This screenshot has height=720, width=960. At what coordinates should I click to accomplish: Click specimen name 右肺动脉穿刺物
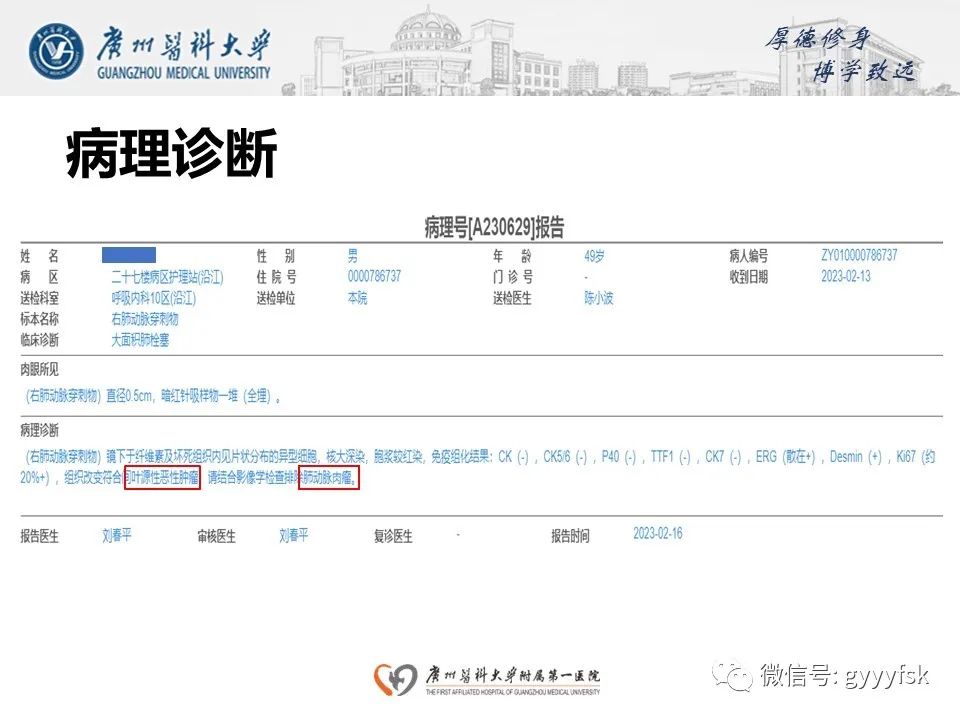click(144, 319)
